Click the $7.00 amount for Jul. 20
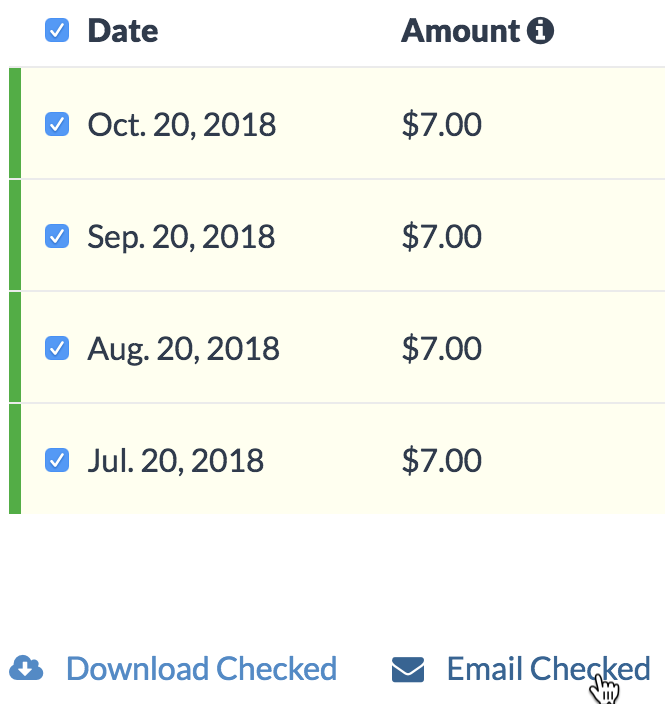The width and height of the screenshot is (665, 704). [441, 461]
